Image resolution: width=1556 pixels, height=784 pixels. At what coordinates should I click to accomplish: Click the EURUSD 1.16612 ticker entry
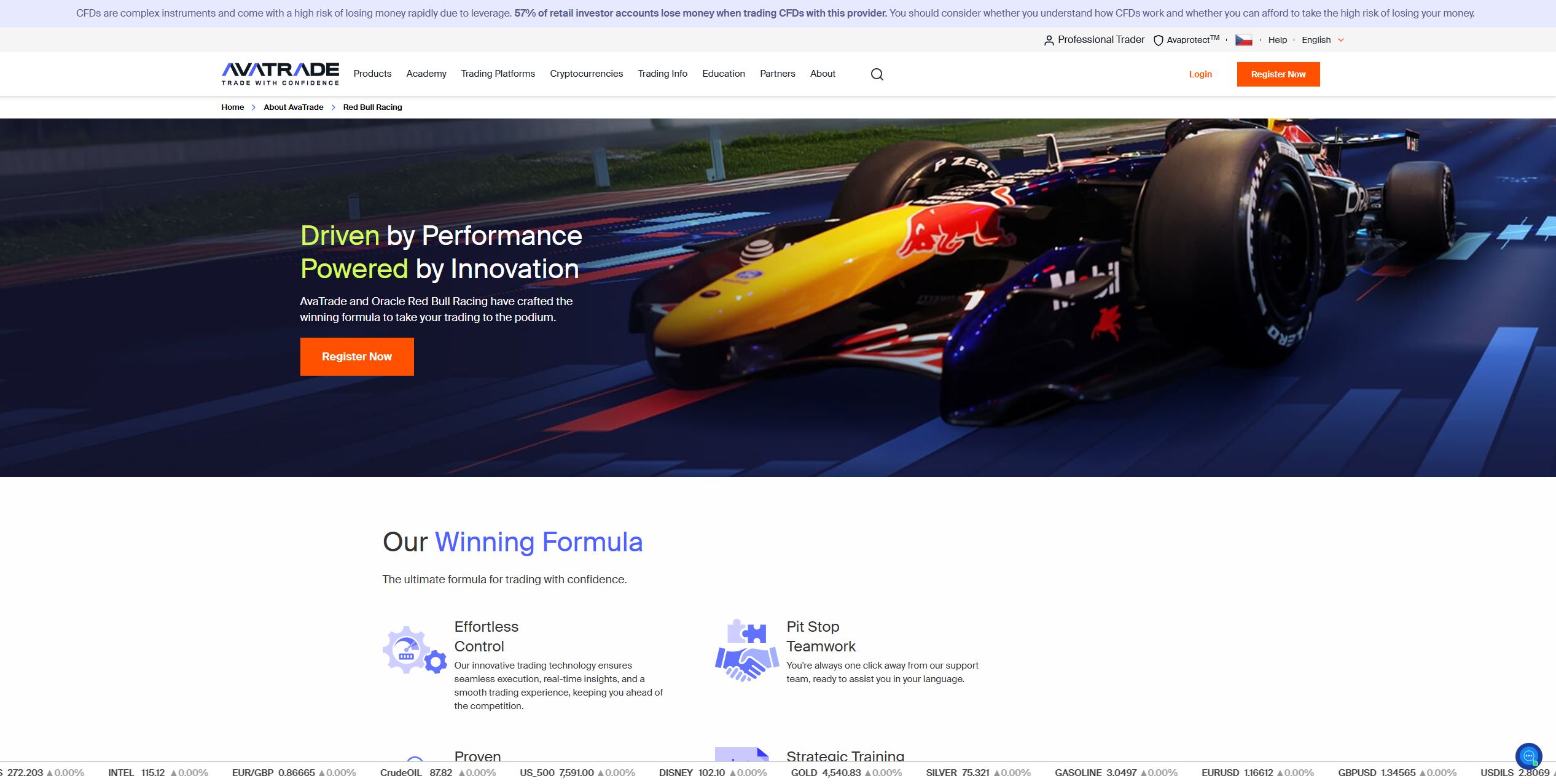1257,772
